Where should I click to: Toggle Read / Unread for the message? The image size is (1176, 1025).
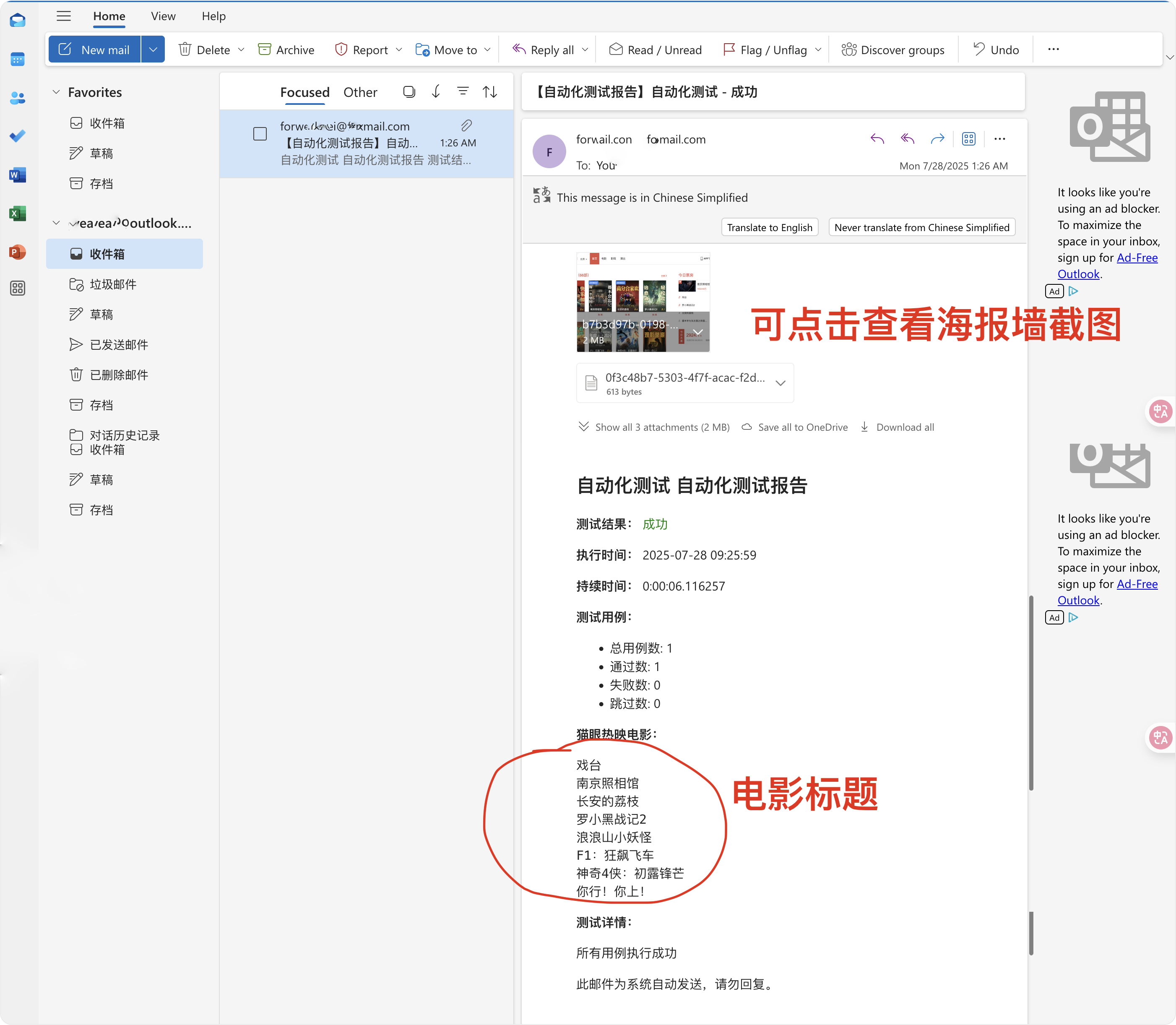pos(656,50)
